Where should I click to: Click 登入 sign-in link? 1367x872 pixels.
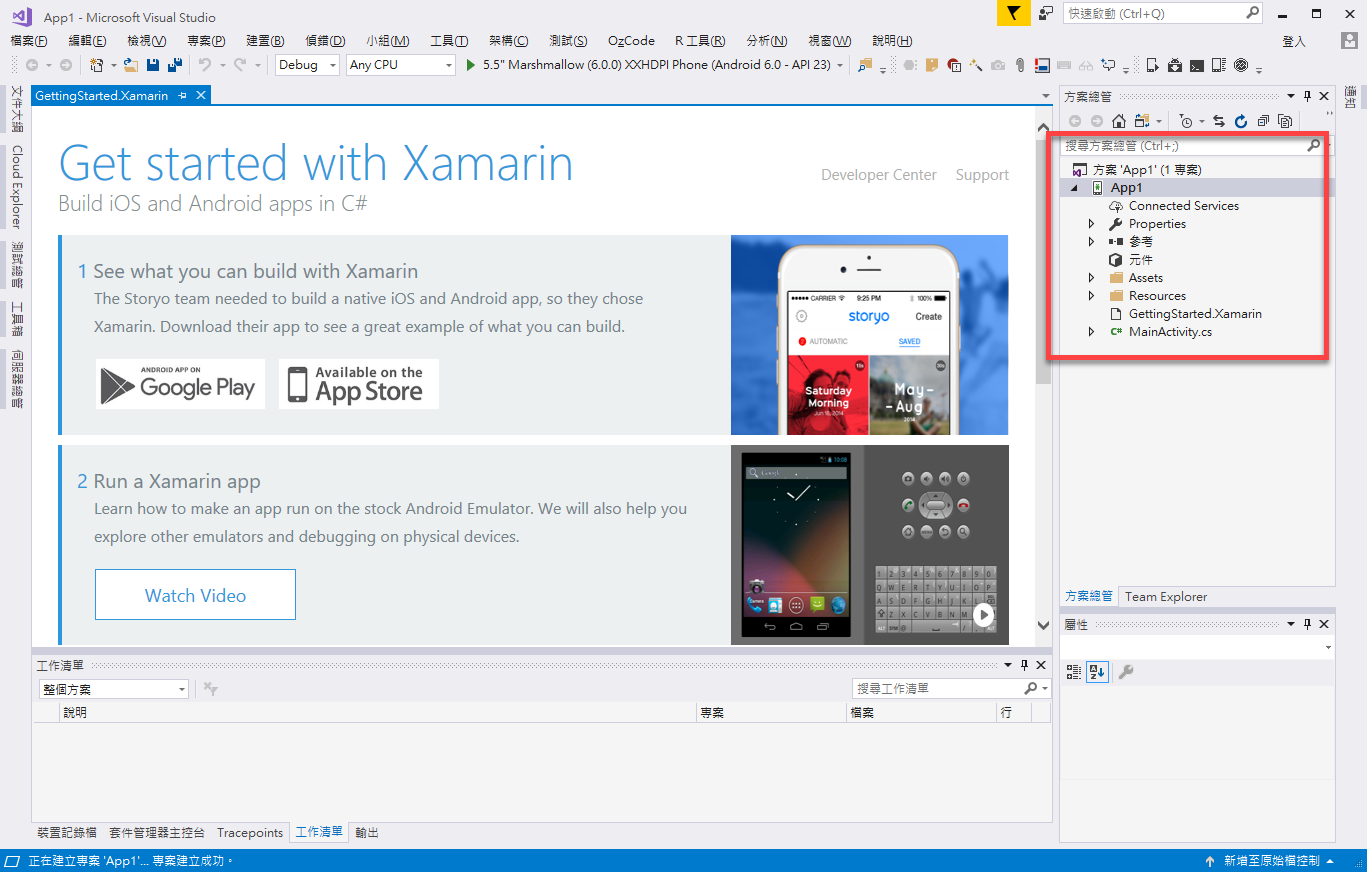pyautogui.click(x=1294, y=41)
